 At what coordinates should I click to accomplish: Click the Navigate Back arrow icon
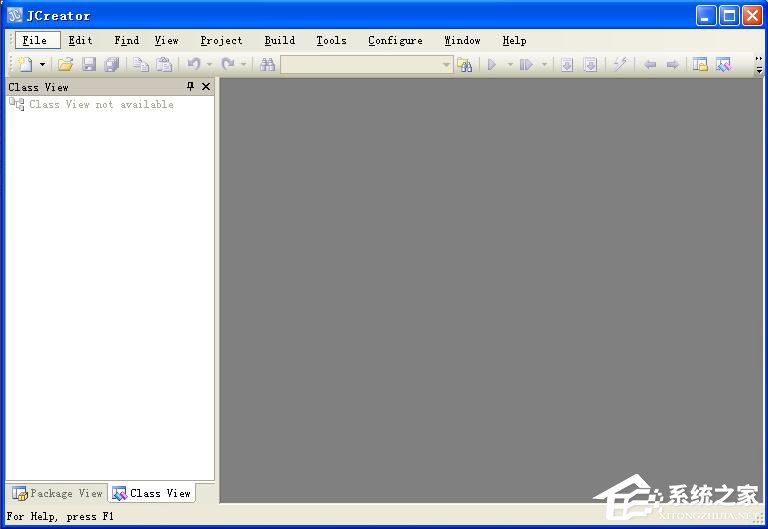coord(650,64)
